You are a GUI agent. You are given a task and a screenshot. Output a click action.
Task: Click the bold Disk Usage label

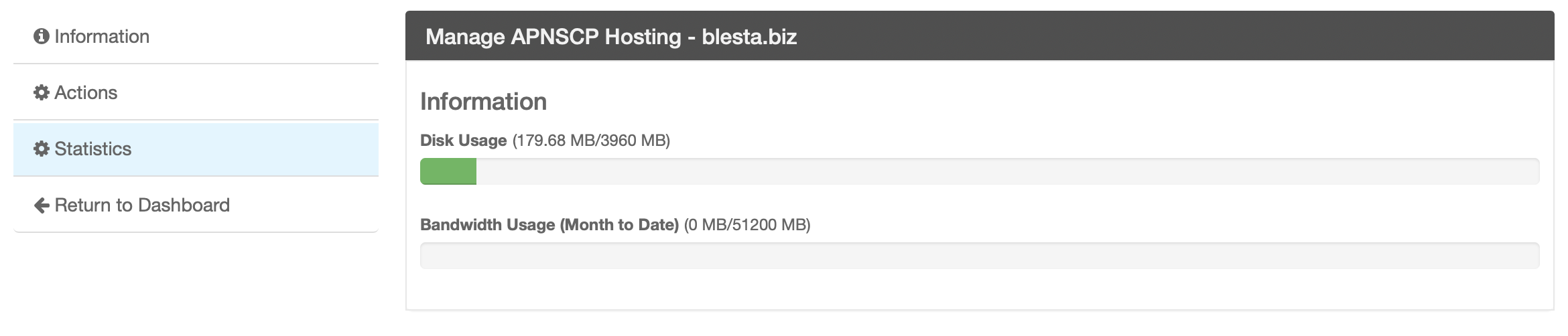tap(463, 141)
